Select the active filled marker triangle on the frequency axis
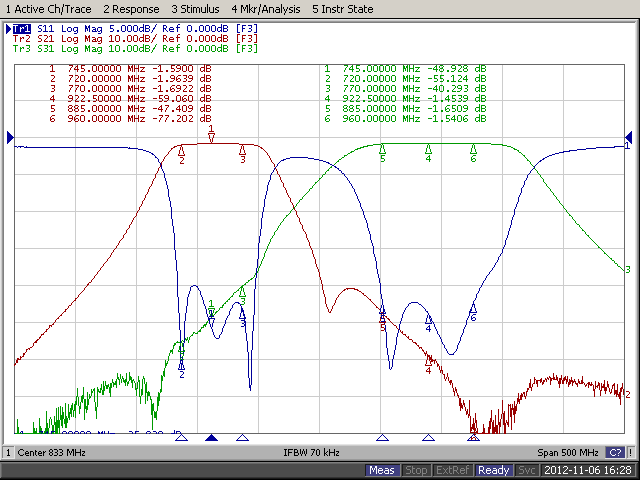The height and width of the screenshot is (480, 640). click(x=211, y=438)
